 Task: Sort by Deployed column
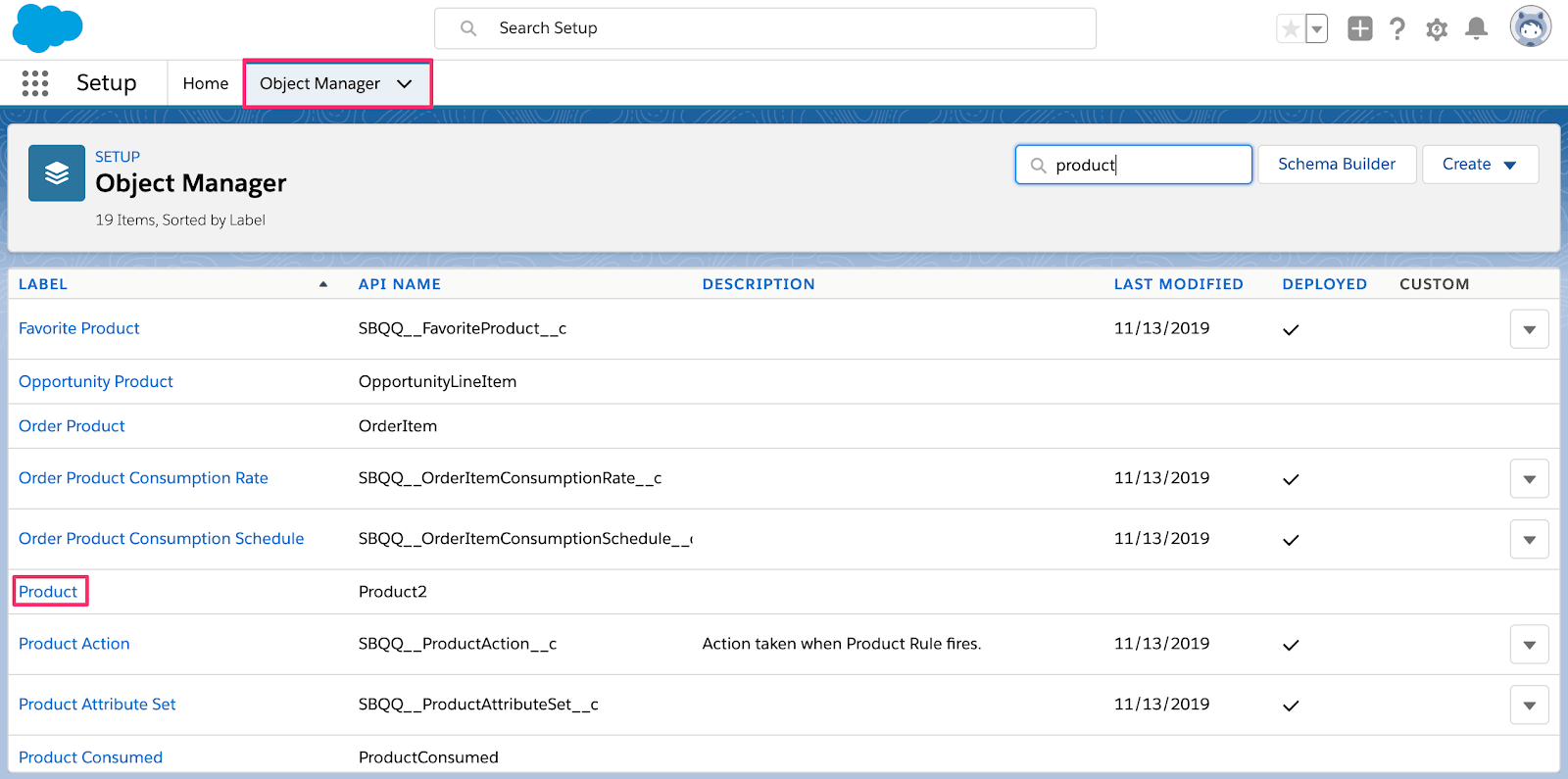pyautogui.click(x=1325, y=284)
